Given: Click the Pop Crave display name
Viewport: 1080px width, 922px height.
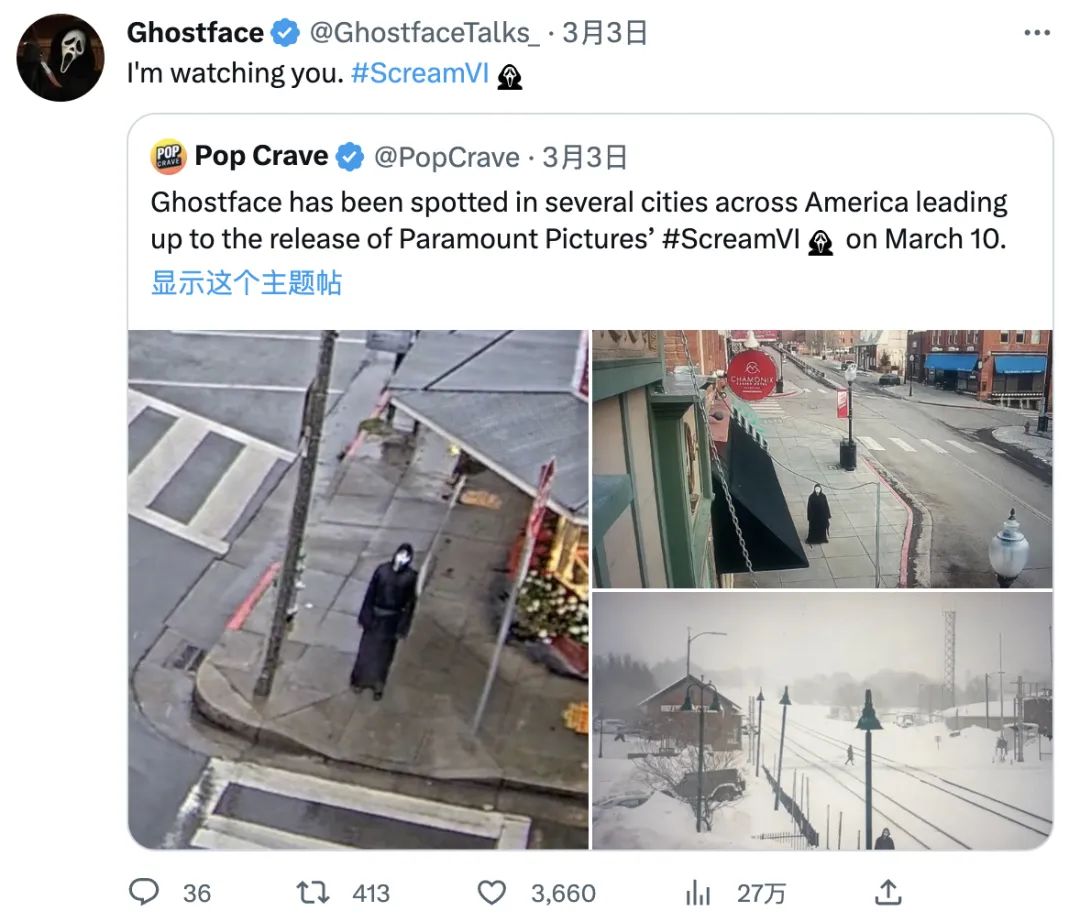Looking at the screenshot, I should (261, 156).
